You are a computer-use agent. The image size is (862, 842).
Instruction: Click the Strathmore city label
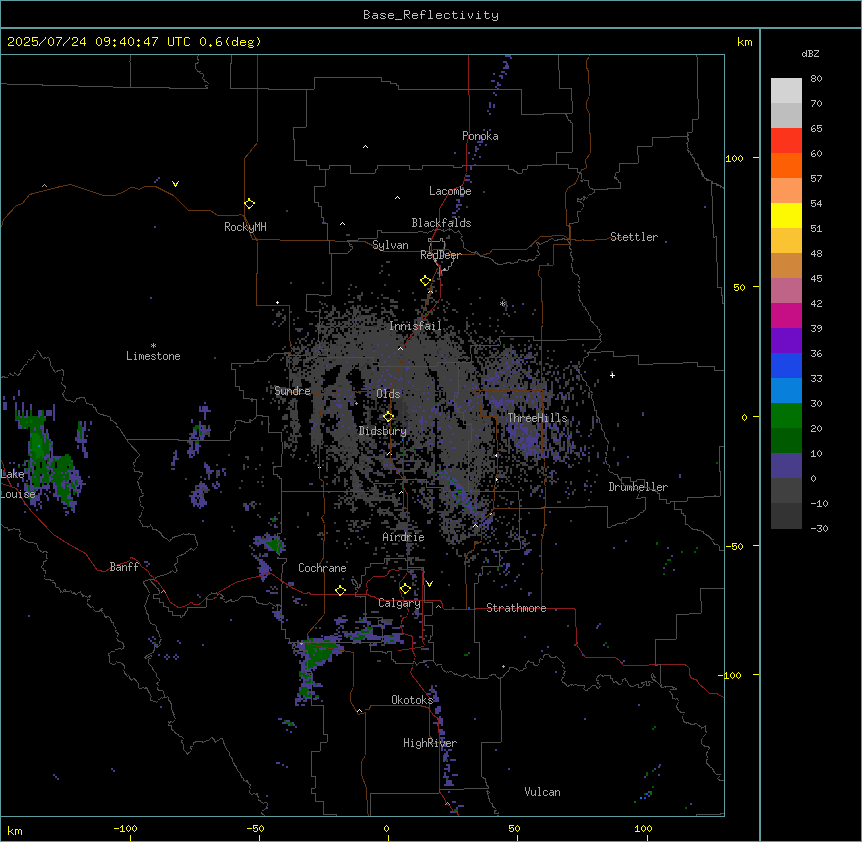pyautogui.click(x=516, y=608)
